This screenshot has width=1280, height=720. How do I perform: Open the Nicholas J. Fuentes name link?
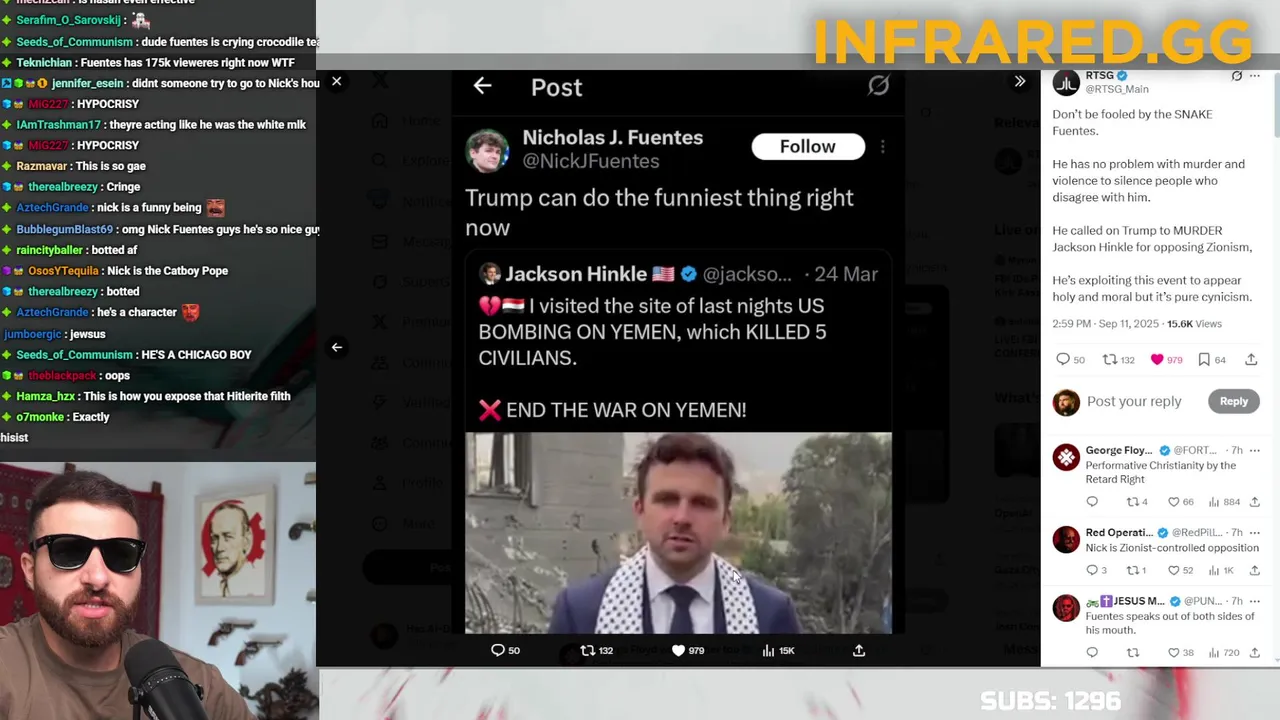point(612,138)
